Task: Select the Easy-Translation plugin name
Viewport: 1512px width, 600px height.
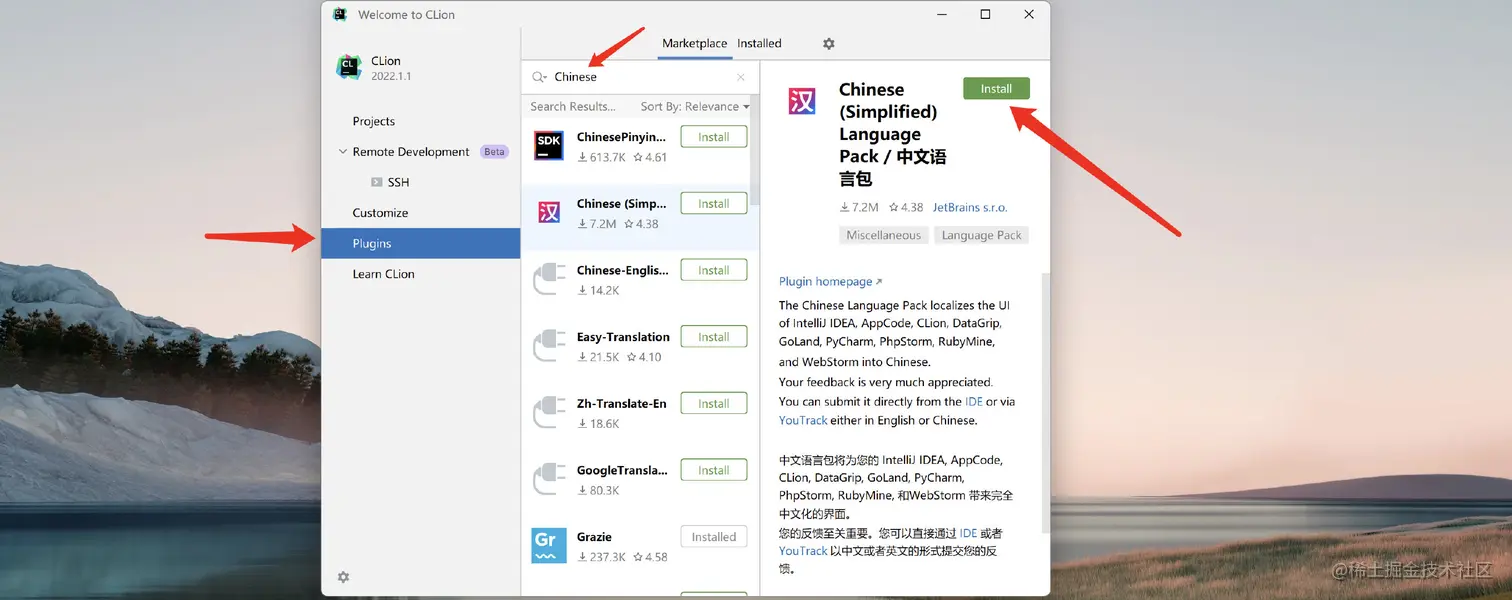Action: (623, 338)
